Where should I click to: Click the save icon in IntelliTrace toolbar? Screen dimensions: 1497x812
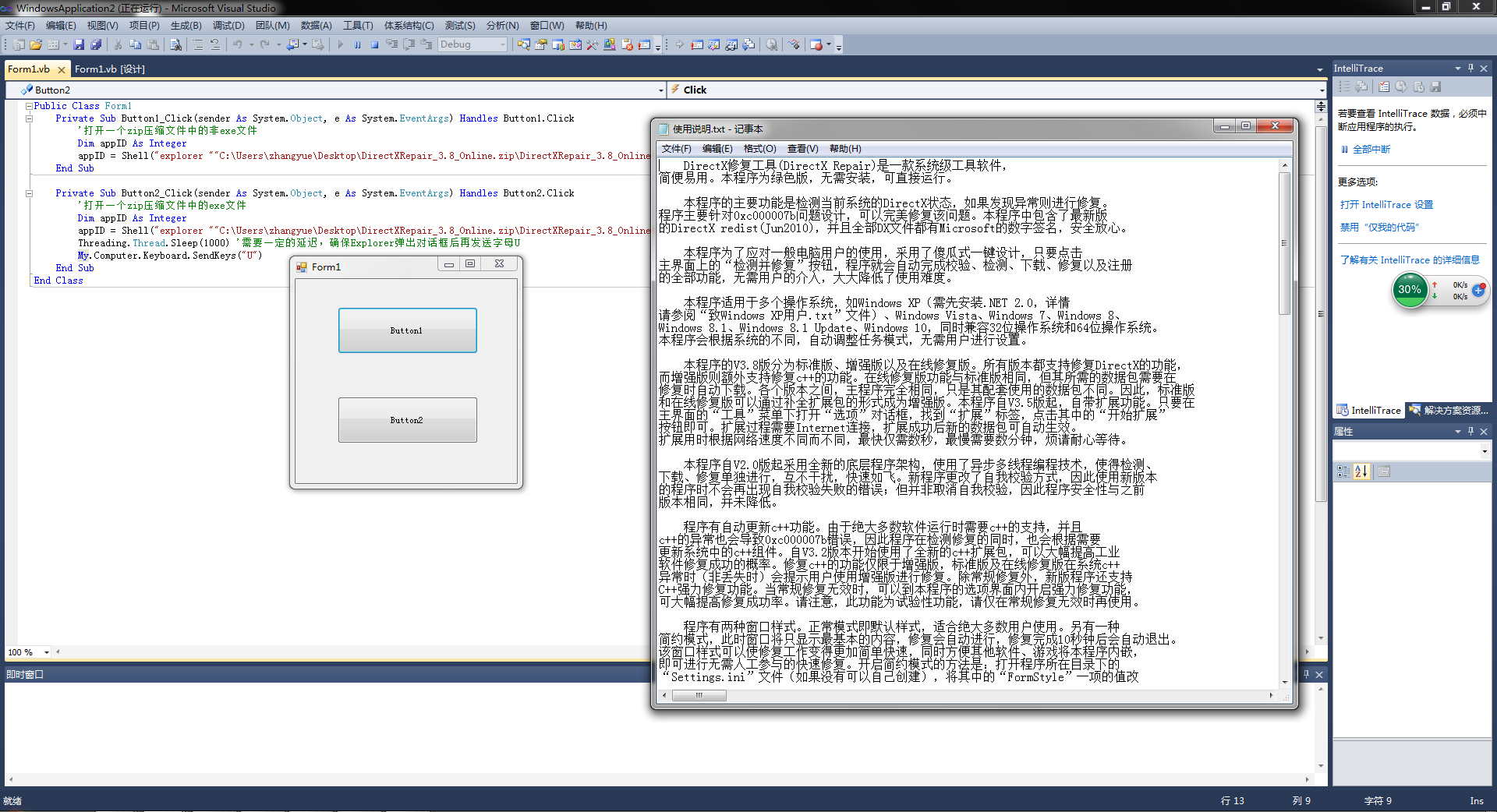1435,86
